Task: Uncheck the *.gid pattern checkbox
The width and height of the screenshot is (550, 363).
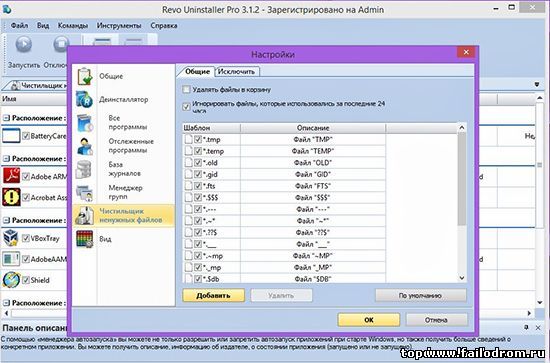Action: 198,174
